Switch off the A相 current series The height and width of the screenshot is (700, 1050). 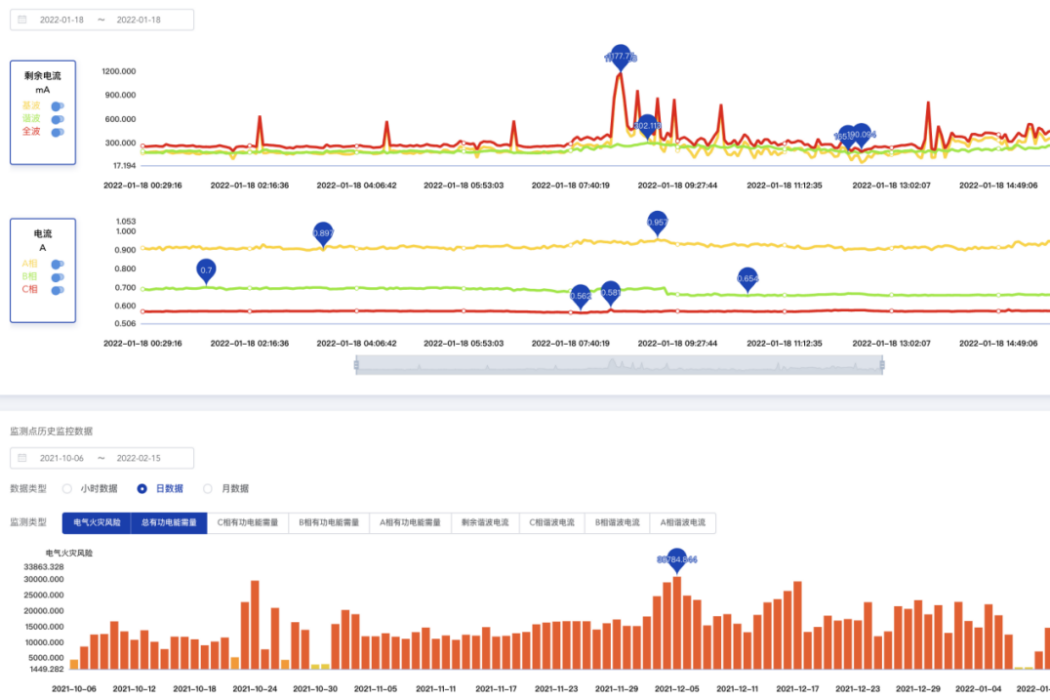(x=58, y=264)
